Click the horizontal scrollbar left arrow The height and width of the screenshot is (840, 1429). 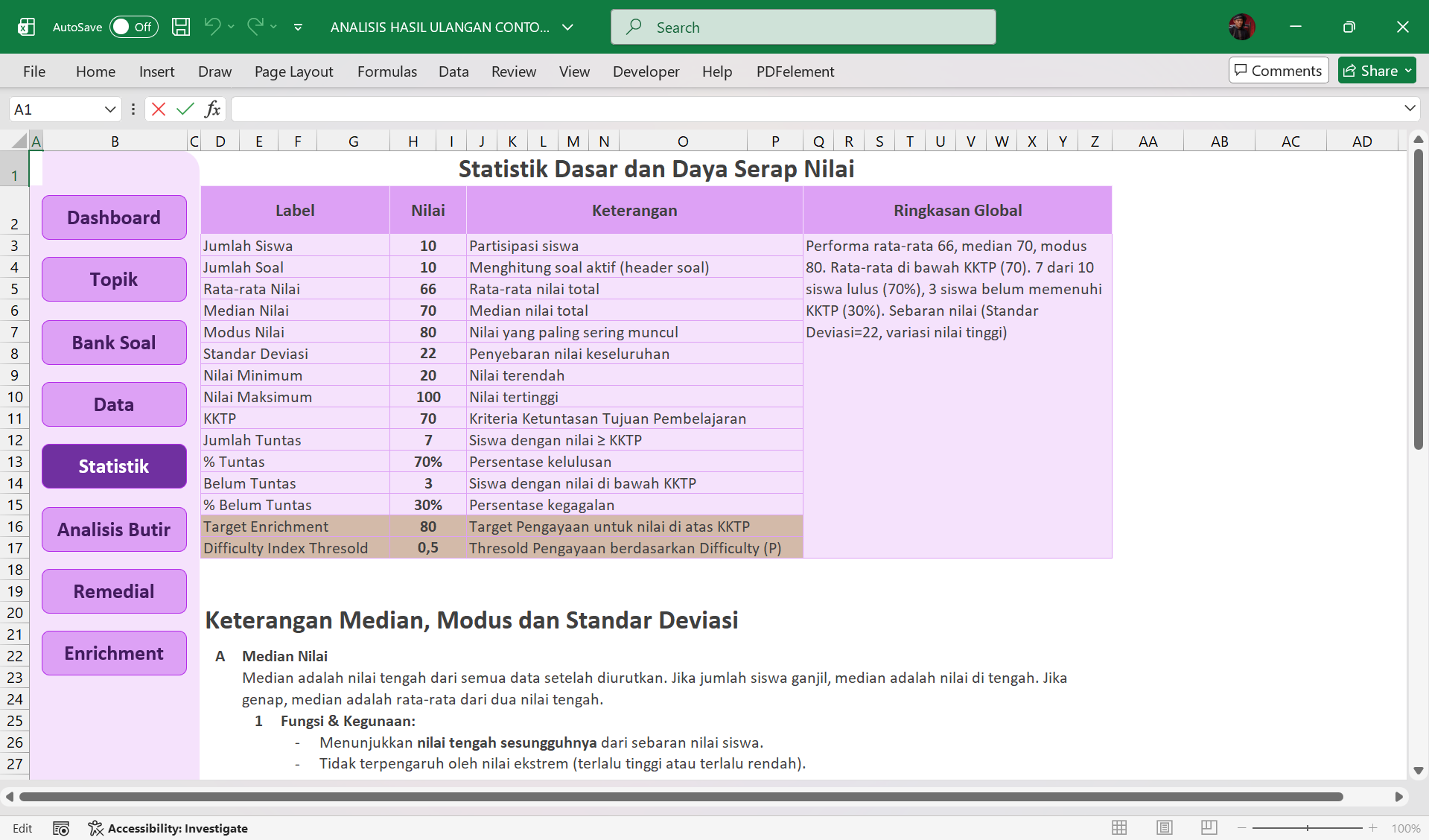point(10,797)
